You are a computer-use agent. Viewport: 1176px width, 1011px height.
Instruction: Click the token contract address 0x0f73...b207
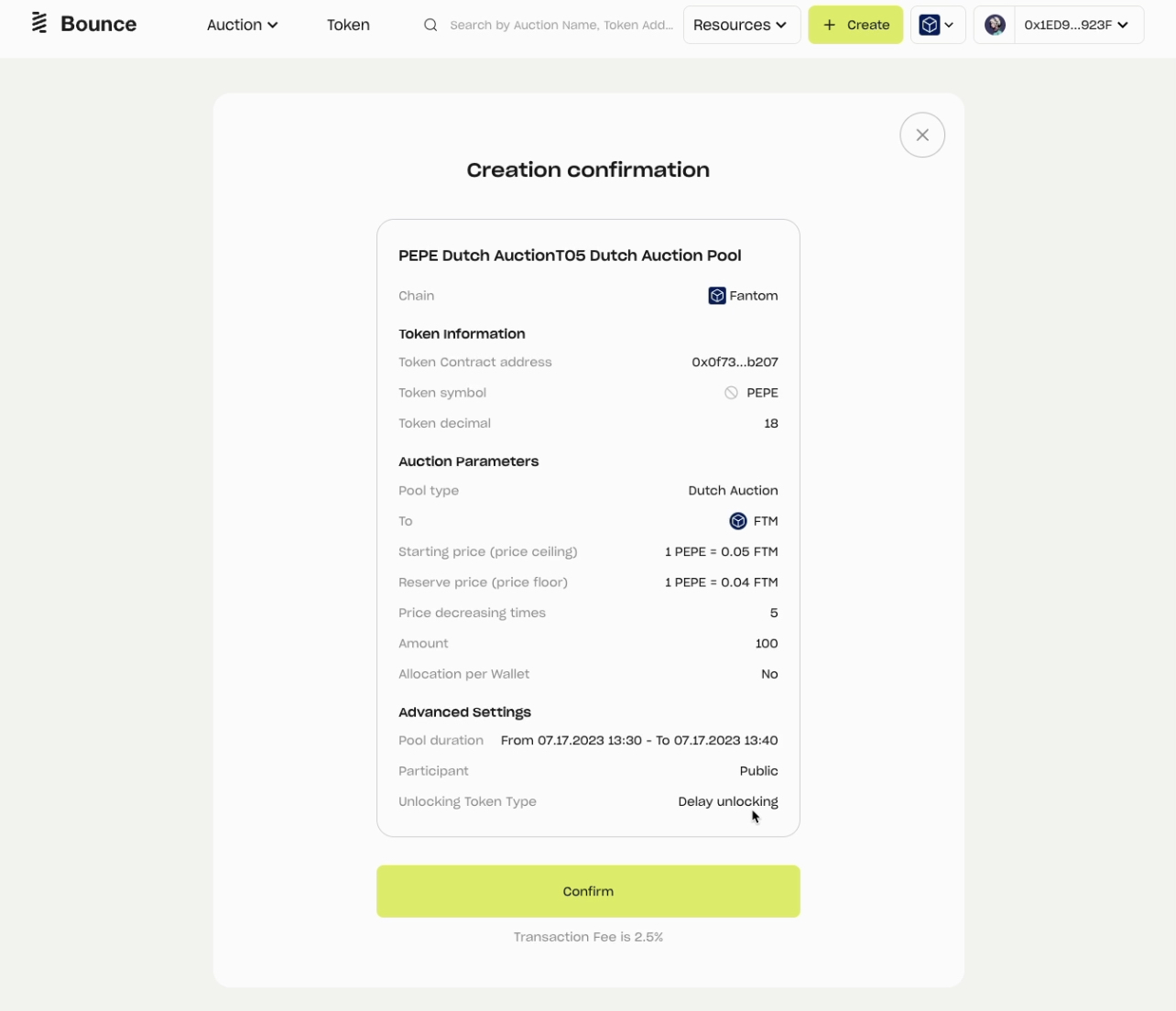point(735,363)
